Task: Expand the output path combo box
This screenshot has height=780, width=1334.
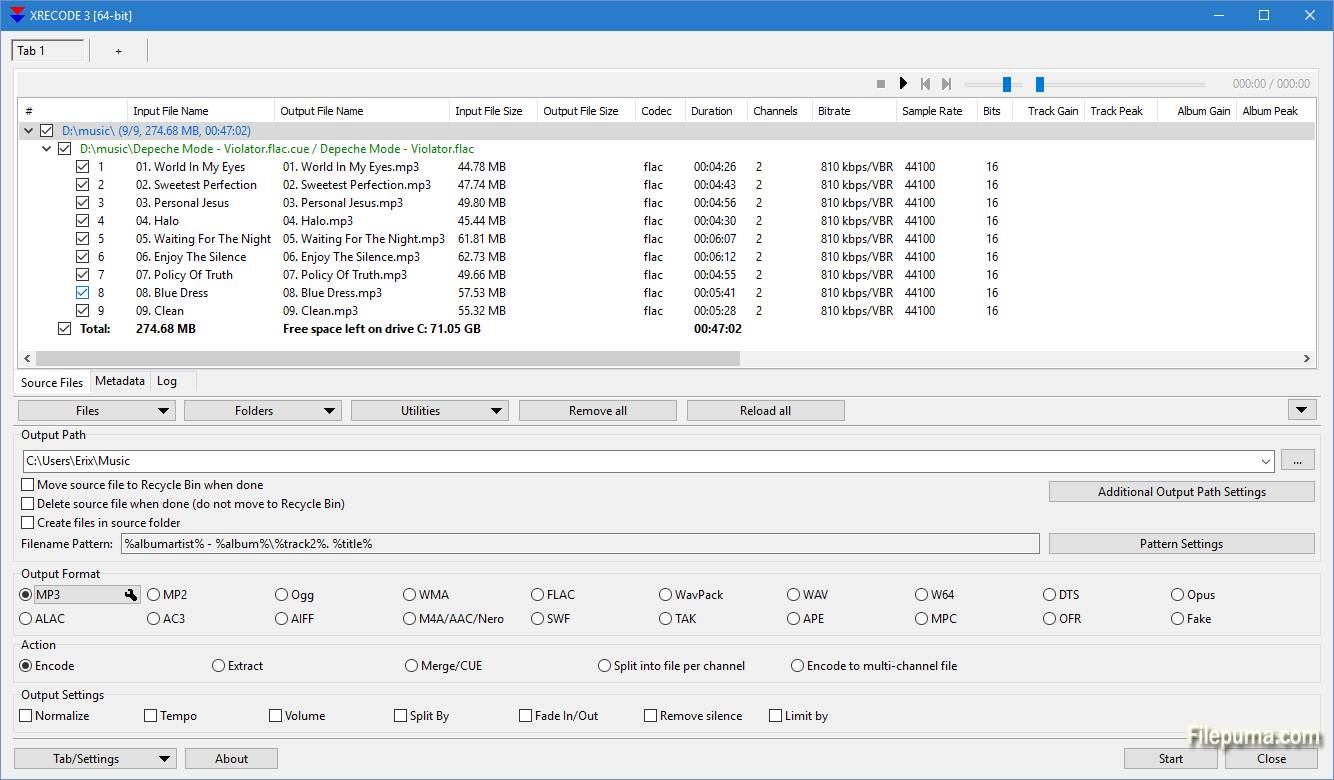Action: click(1266, 461)
